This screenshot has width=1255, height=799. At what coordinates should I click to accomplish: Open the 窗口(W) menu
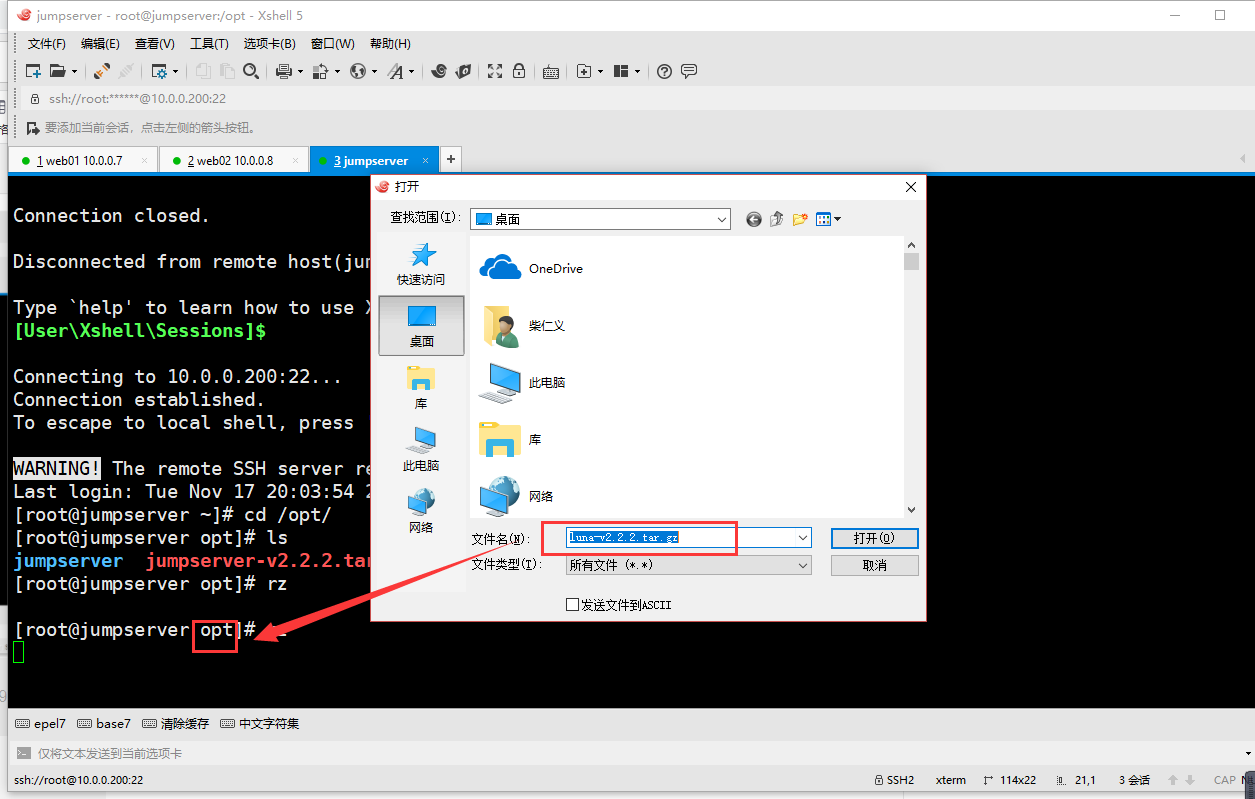(x=332, y=44)
